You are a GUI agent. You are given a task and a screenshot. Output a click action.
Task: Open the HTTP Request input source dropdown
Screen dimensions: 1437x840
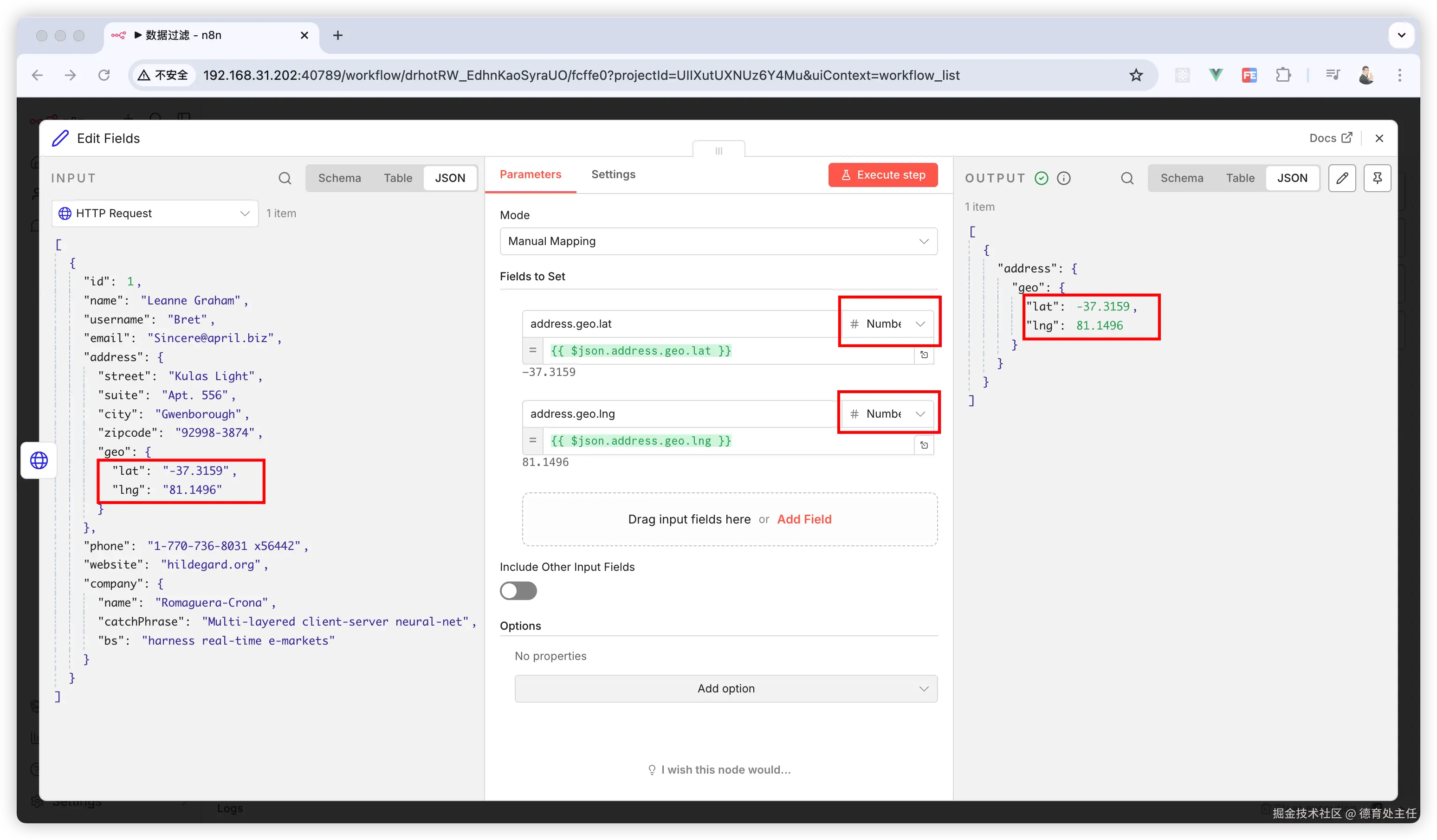point(155,213)
